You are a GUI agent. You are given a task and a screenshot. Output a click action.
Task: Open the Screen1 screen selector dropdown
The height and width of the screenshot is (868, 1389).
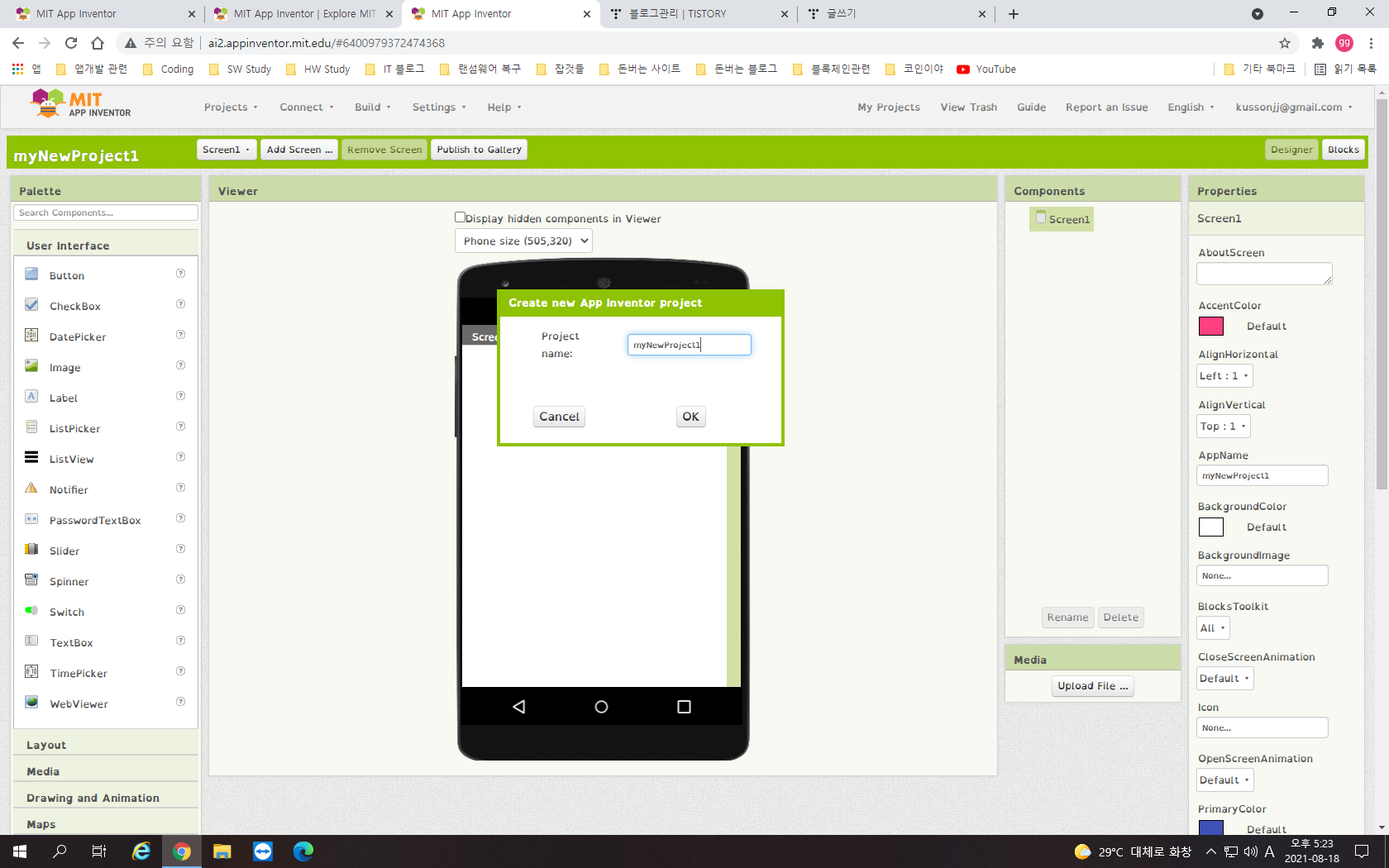(227, 150)
